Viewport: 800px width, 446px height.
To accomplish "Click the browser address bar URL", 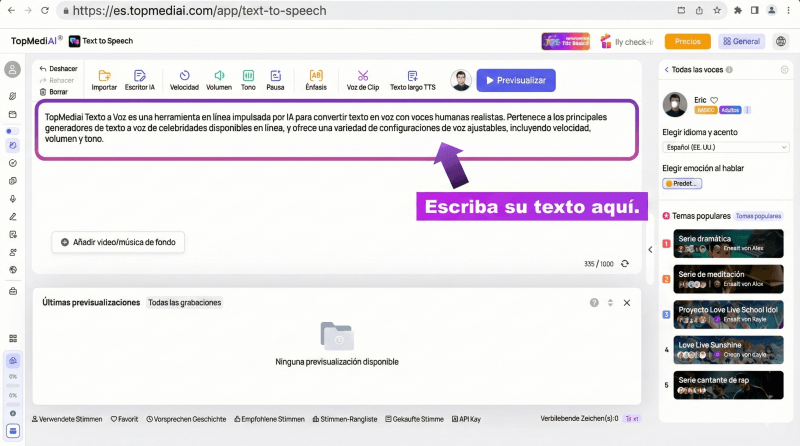I will (x=199, y=10).
